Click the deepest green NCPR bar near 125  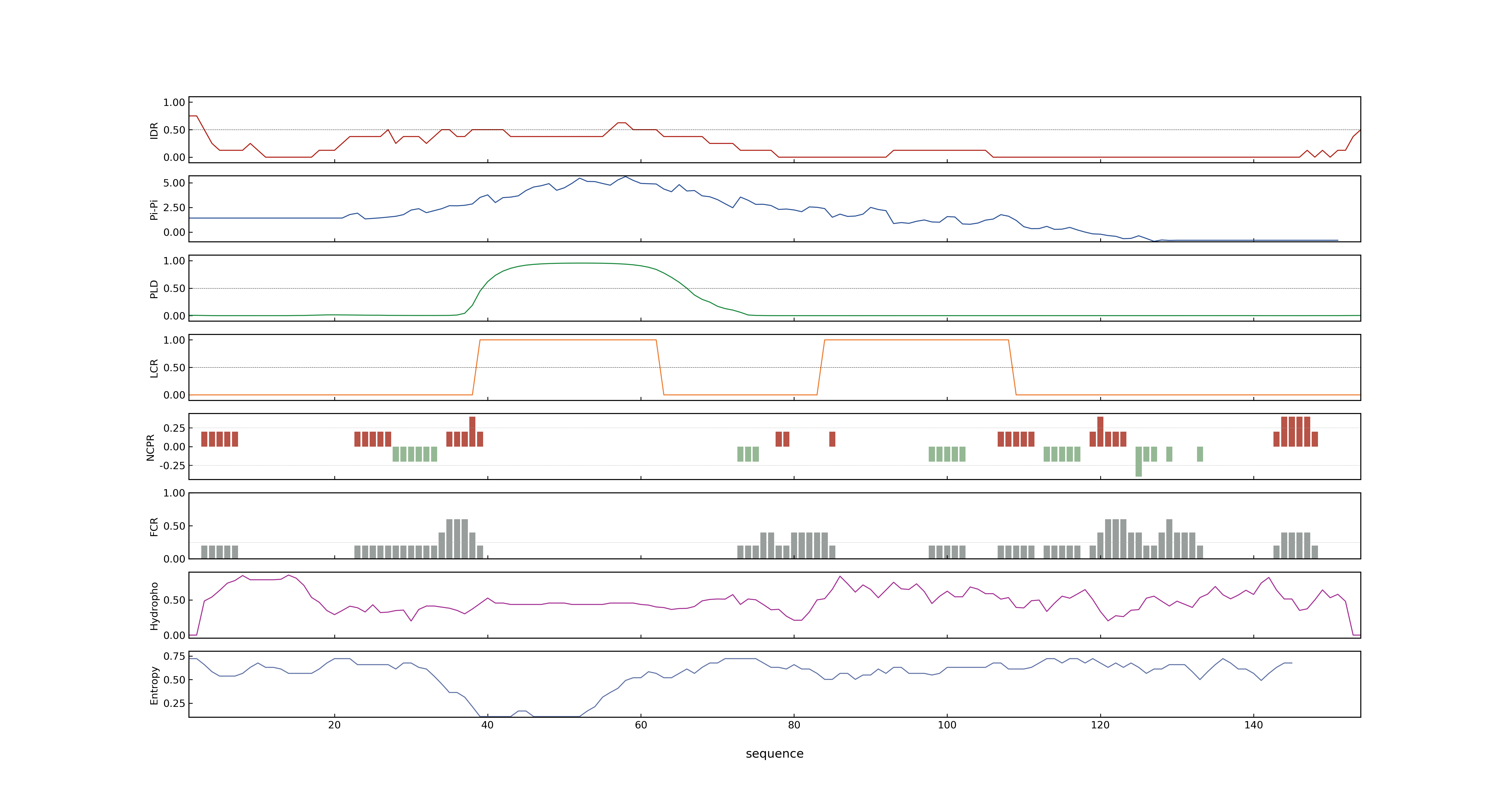click(1139, 462)
